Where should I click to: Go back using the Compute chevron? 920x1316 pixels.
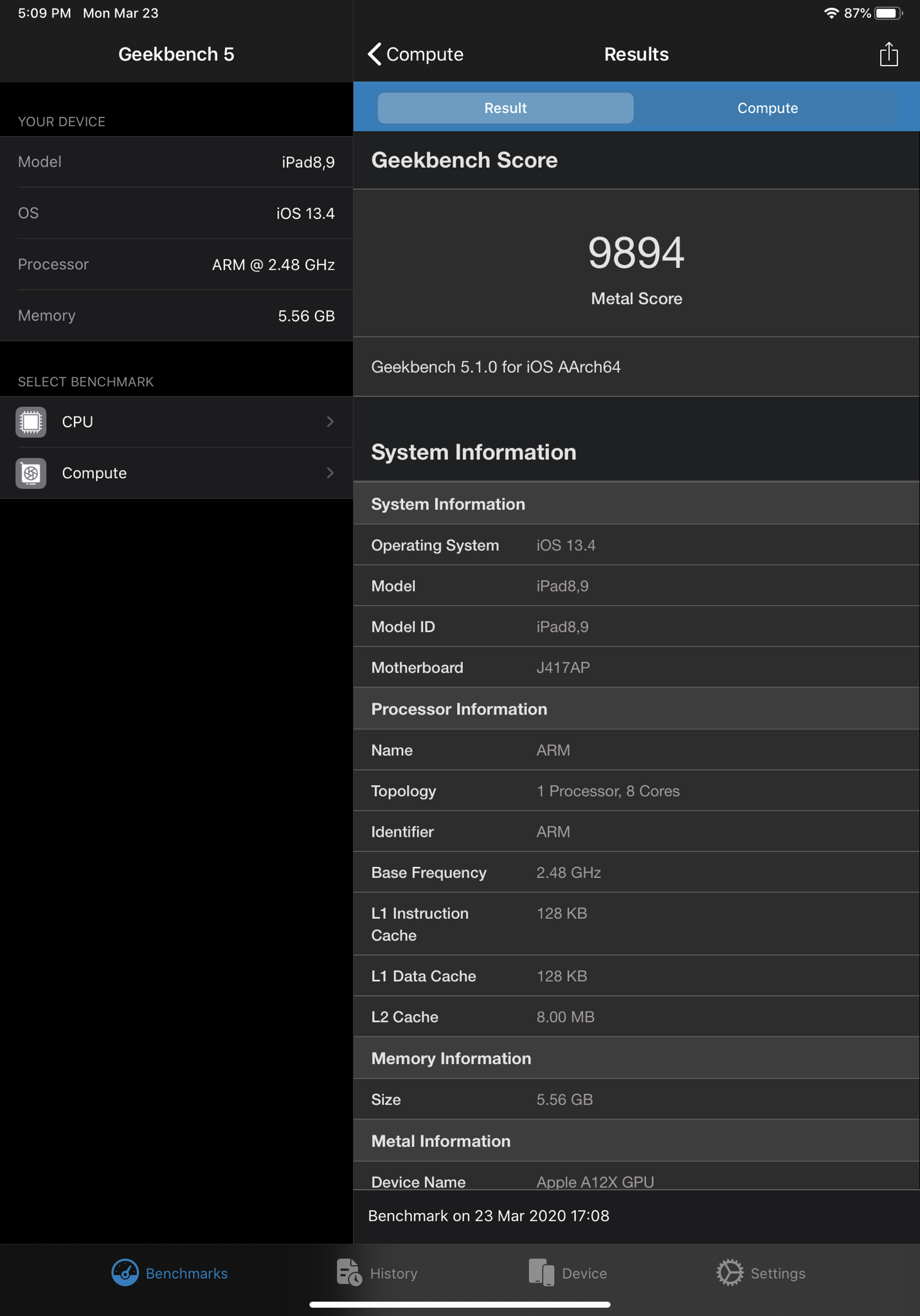(x=415, y=55)
